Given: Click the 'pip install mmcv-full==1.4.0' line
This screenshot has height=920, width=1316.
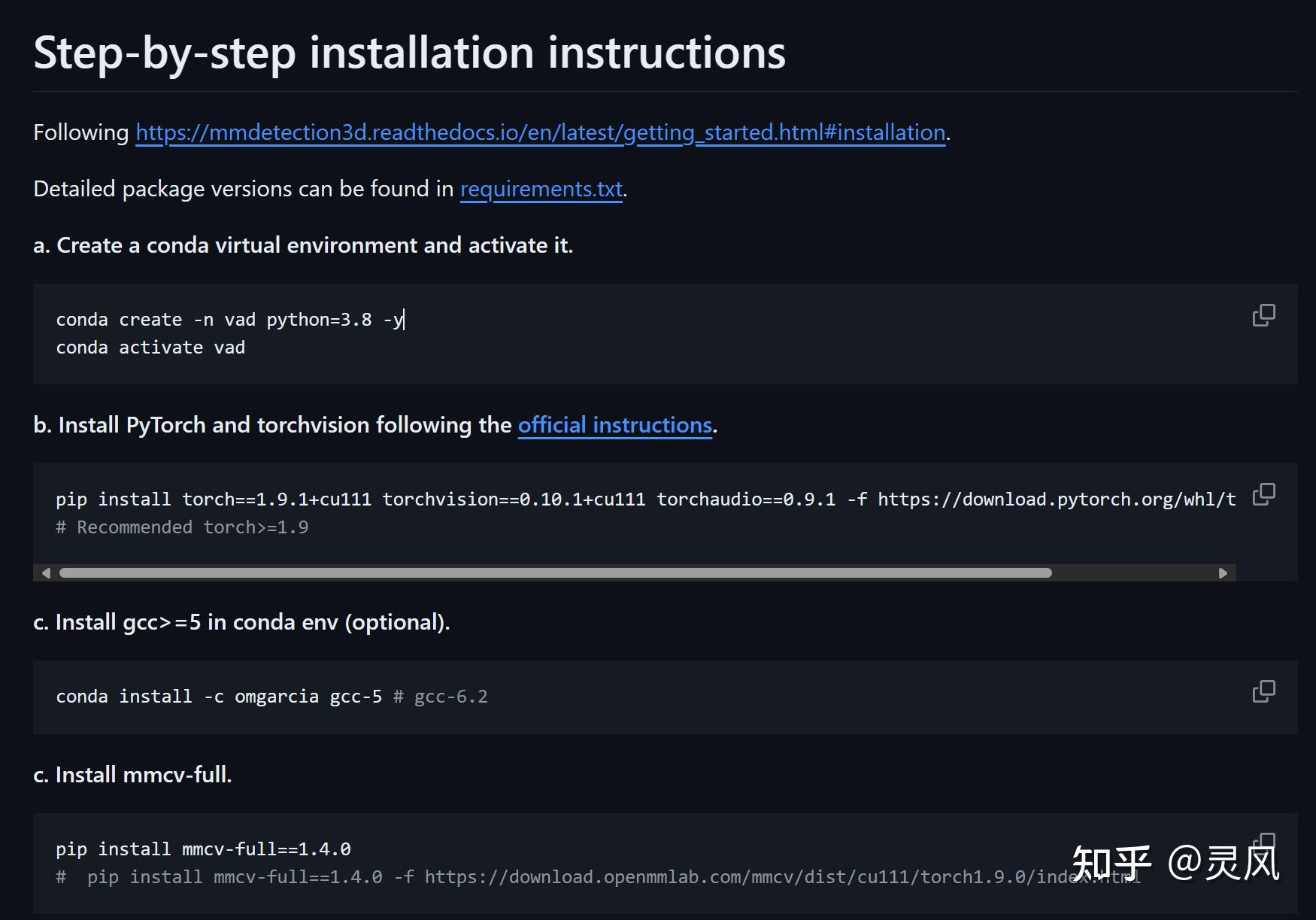Looking at the screenshot, I should click(203, 849).
